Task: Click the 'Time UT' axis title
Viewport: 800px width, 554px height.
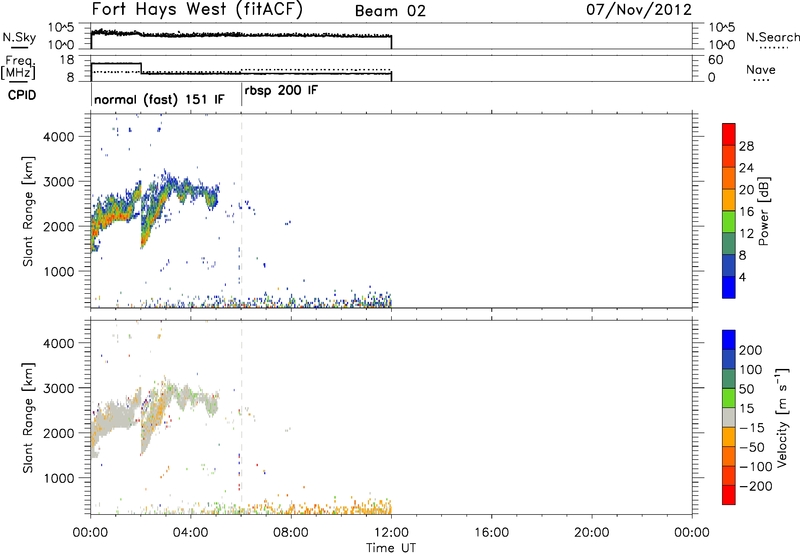Action: [x=391, y=548]
